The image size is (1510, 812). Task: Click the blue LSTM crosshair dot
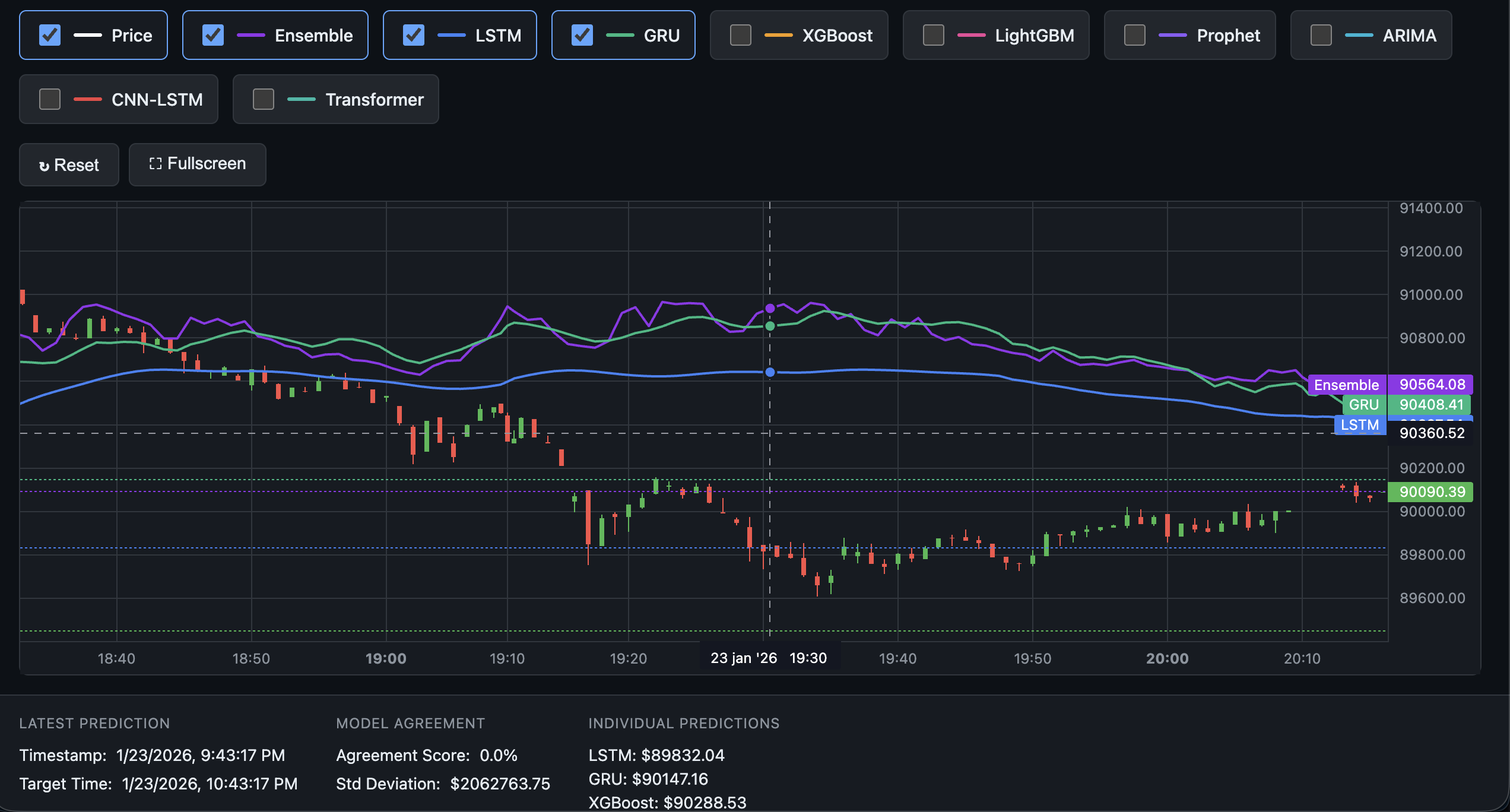pos(770,372)
